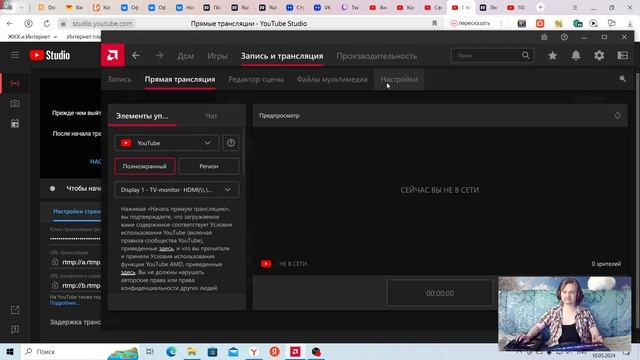
Task: Click the refresh icon in the Preview header
Action: 617,116
